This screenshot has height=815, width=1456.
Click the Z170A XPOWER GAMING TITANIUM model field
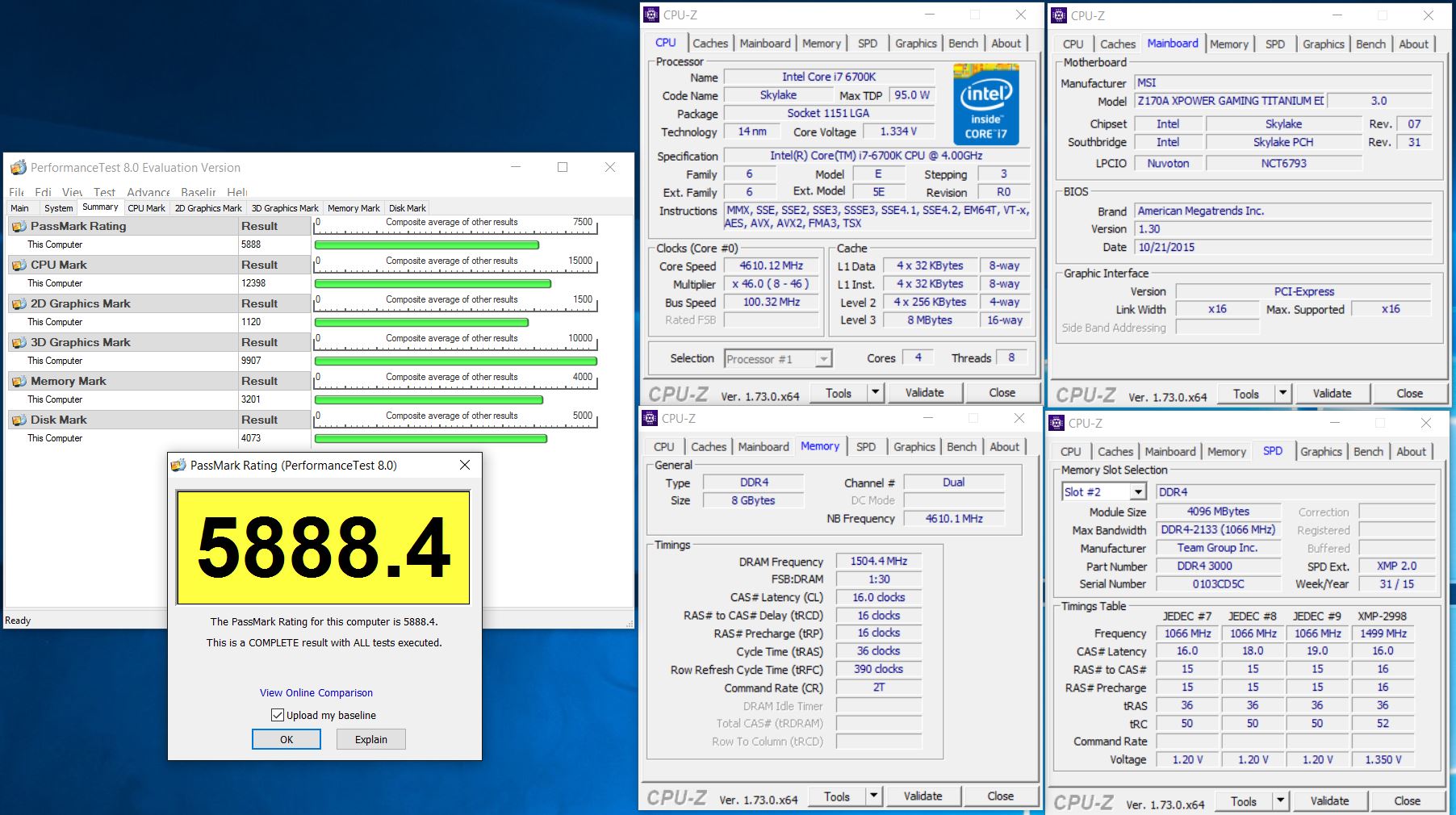1230,101
